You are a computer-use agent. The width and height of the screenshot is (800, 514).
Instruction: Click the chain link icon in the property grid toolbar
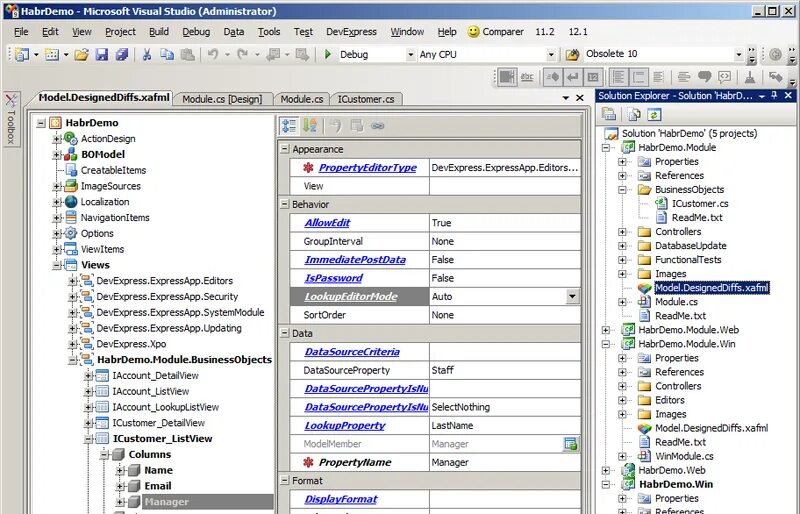(378, 126)
